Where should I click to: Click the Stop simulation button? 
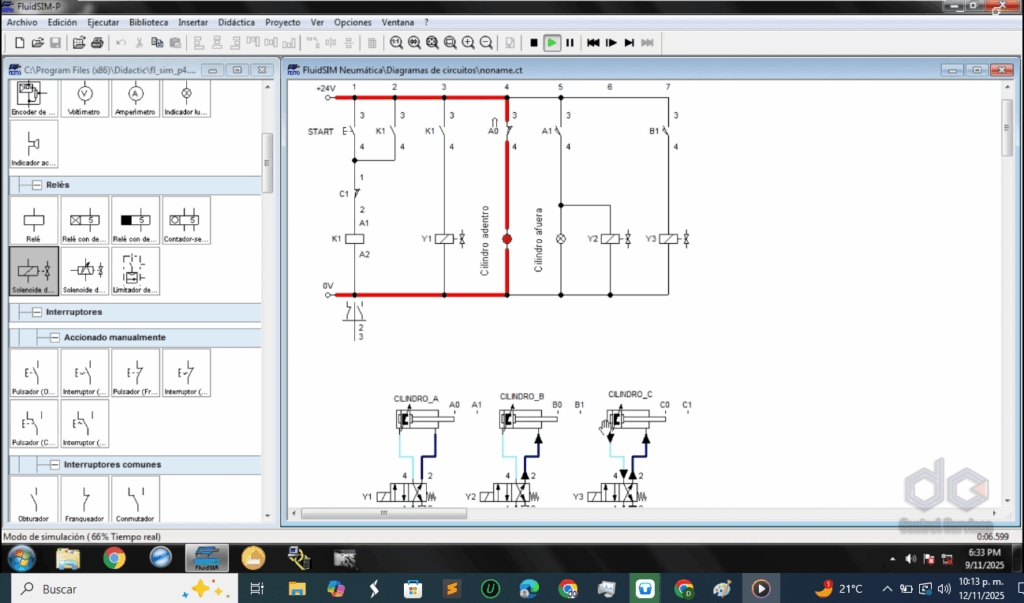point(534,43)
